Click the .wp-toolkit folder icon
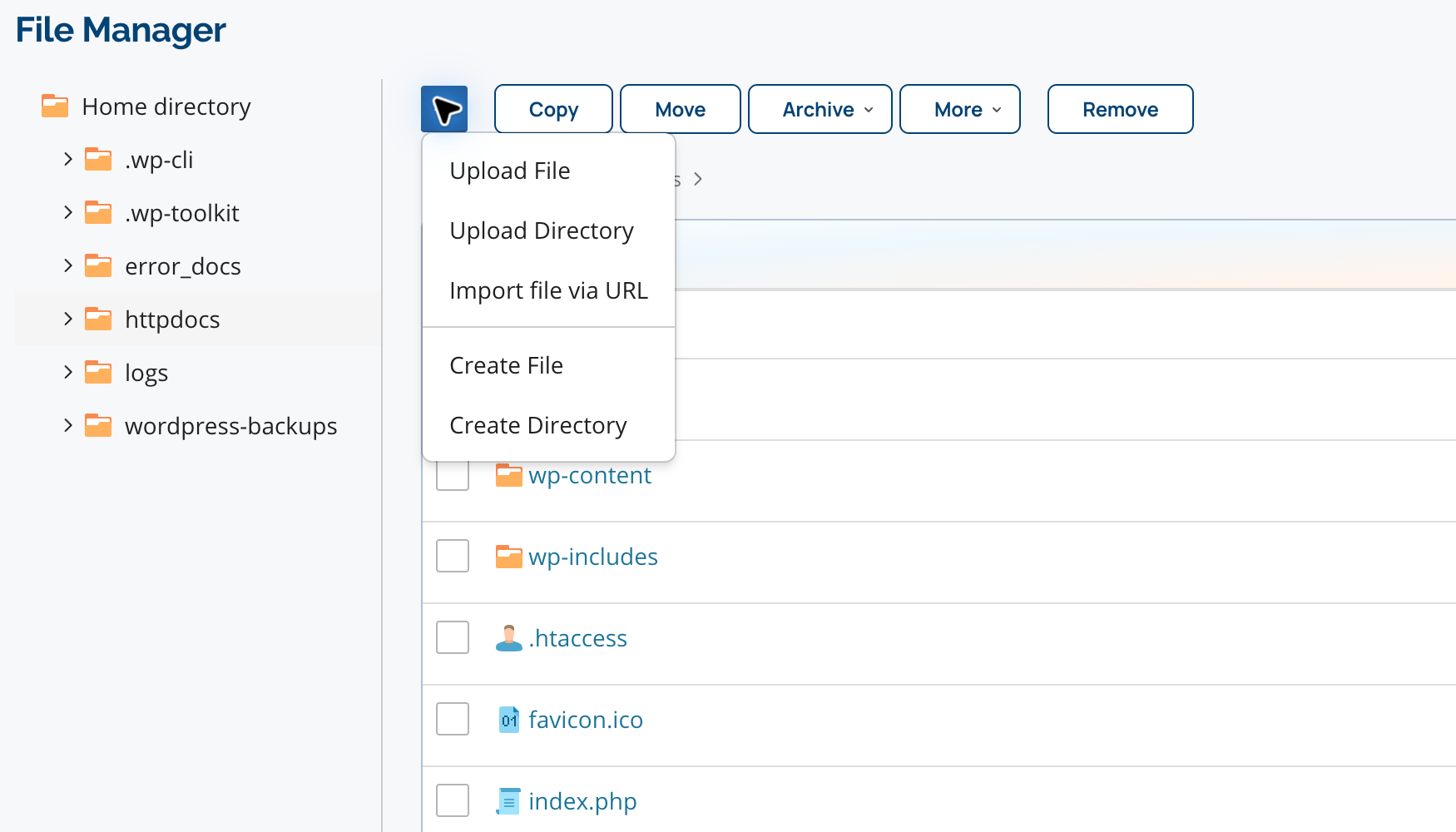Screen dimensions: 1456x832 click(98, 212)
